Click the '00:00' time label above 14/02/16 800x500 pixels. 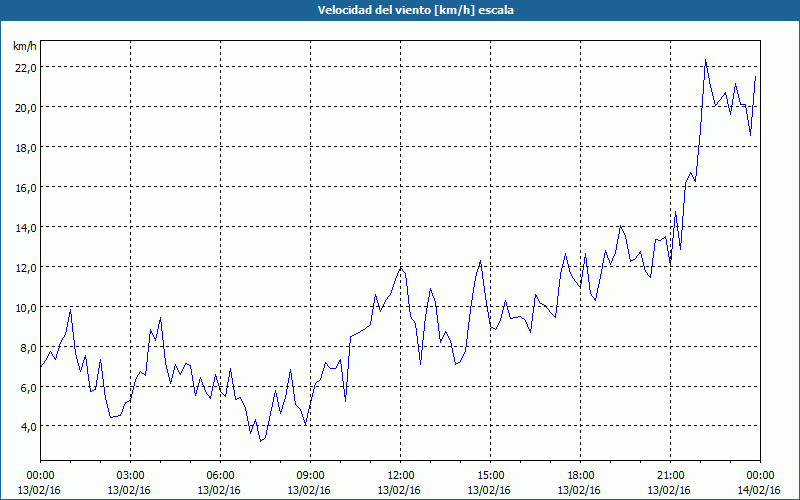(x=760, y=476)
